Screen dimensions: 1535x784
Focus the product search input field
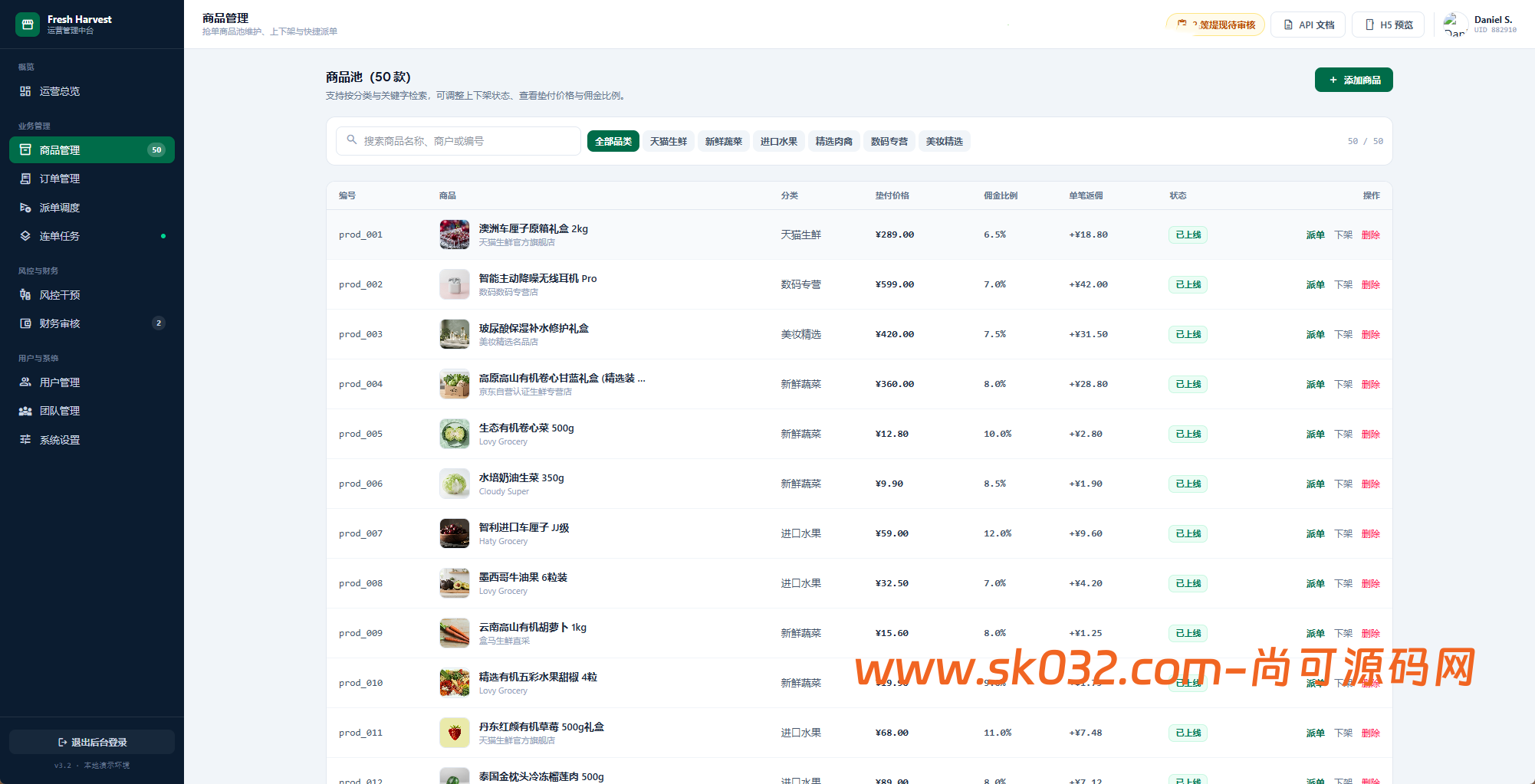(x=459, y=141)
